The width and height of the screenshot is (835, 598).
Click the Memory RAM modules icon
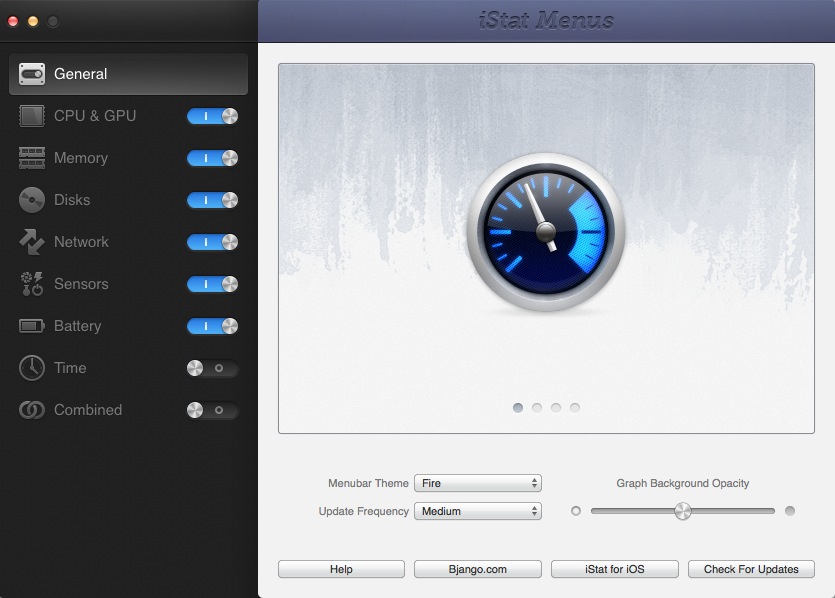[x=32, y=158]
